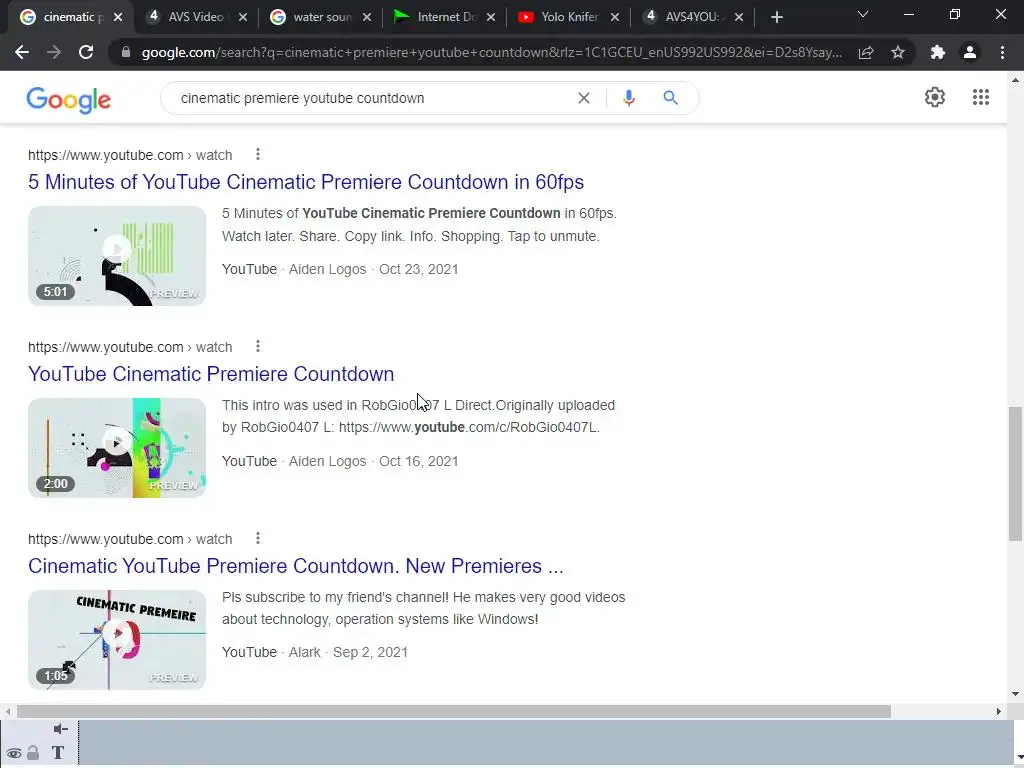Screen dimensions: 1024x768
Task: Bookmark this page with the star
Action: [898, 52]
